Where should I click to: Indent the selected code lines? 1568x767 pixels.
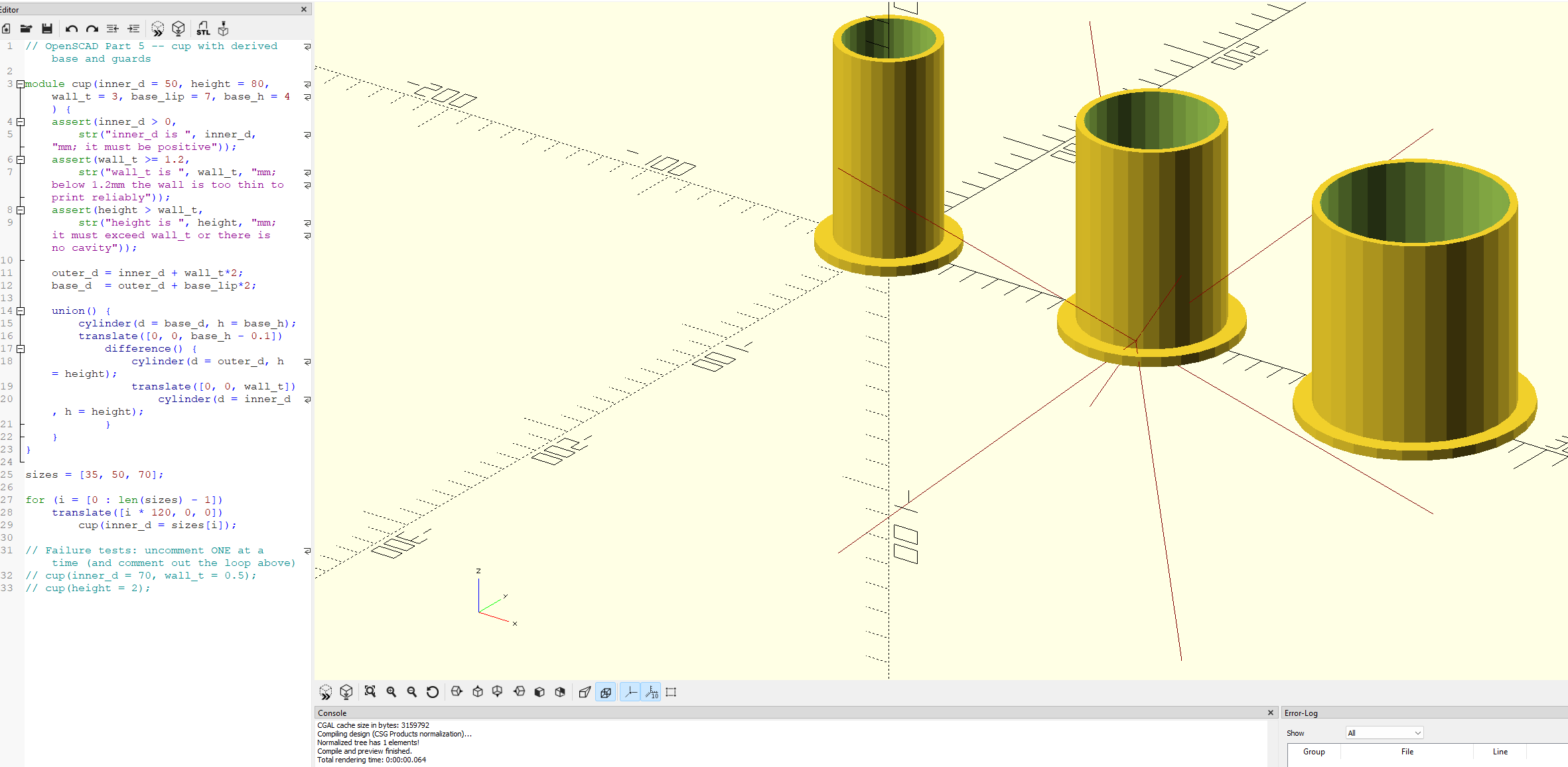pyautogui.click(x=133, y=29)
